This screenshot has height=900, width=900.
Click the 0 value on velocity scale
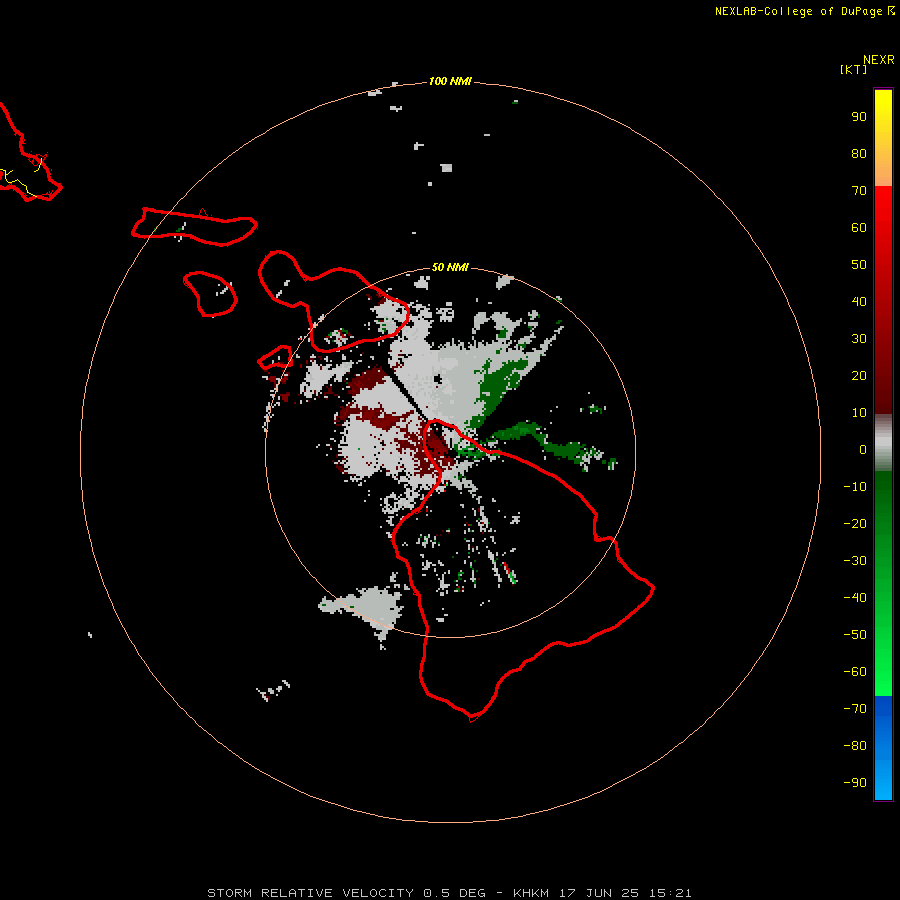tap(863, 449)
